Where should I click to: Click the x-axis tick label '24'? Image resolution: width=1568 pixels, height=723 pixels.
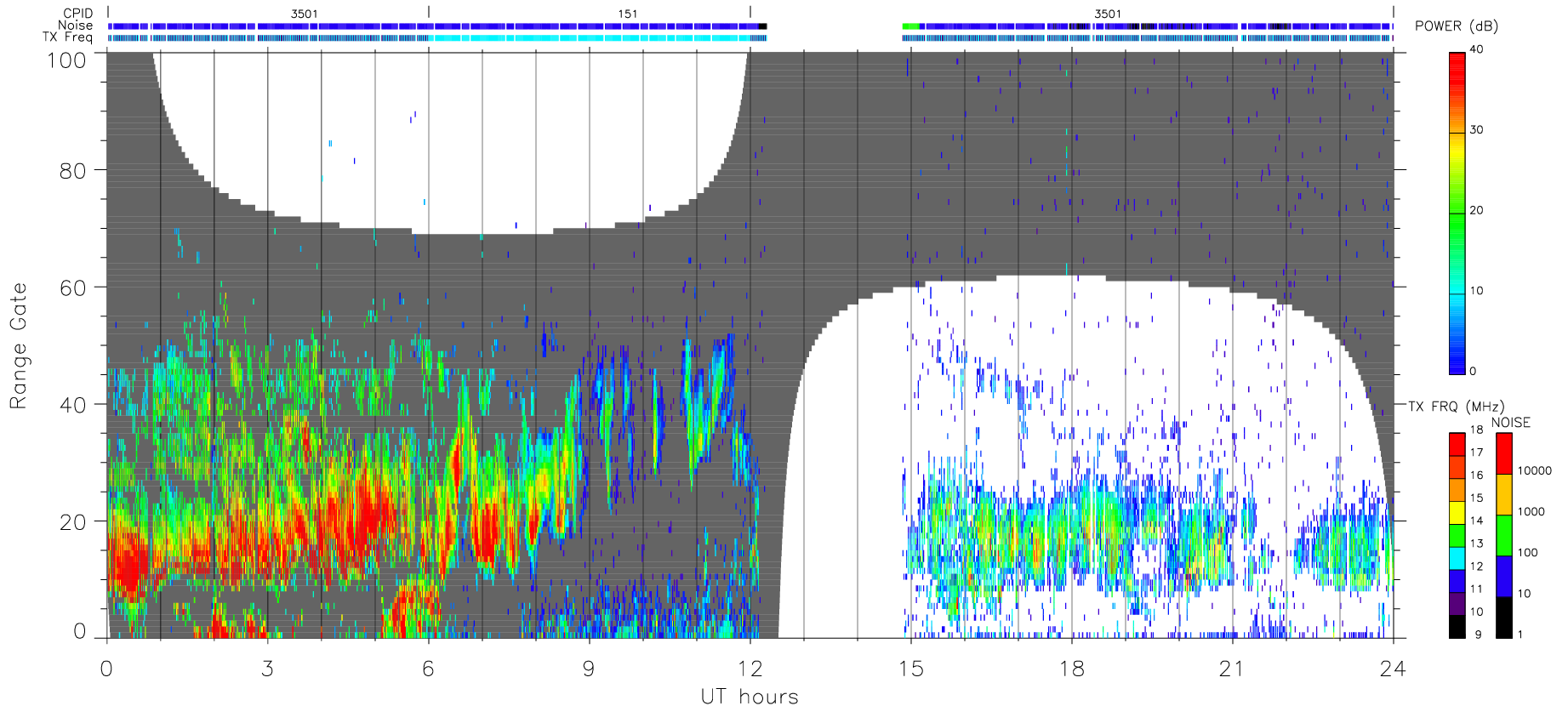(1393, 669)
